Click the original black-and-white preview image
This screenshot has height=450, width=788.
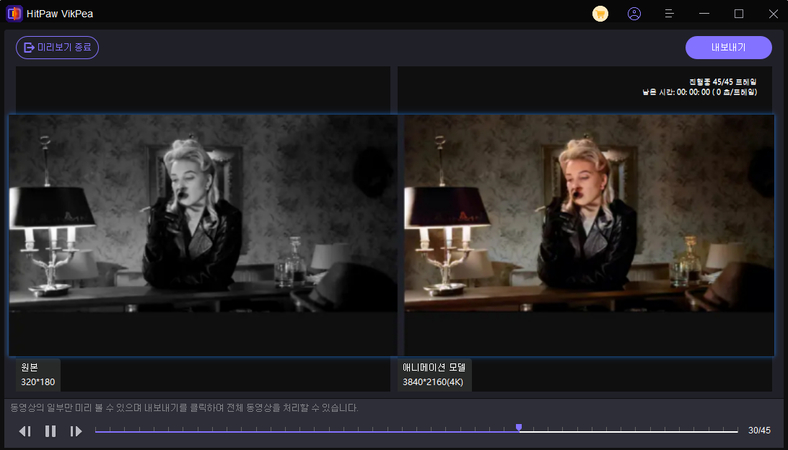point(203,213)
